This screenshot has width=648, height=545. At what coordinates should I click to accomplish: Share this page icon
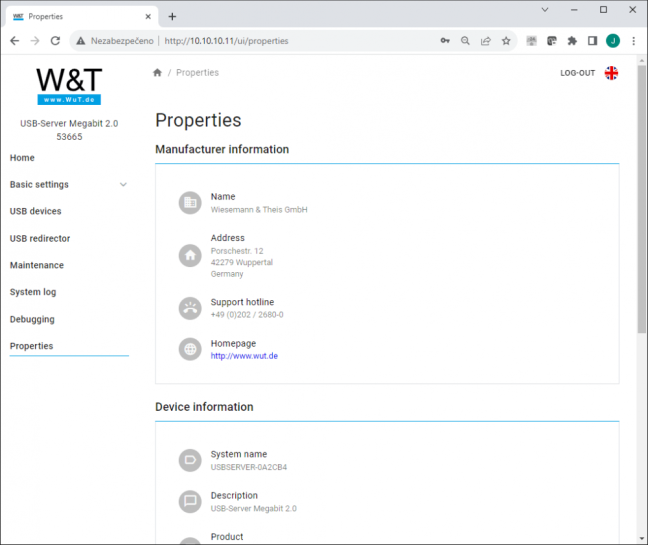point(486,40)
